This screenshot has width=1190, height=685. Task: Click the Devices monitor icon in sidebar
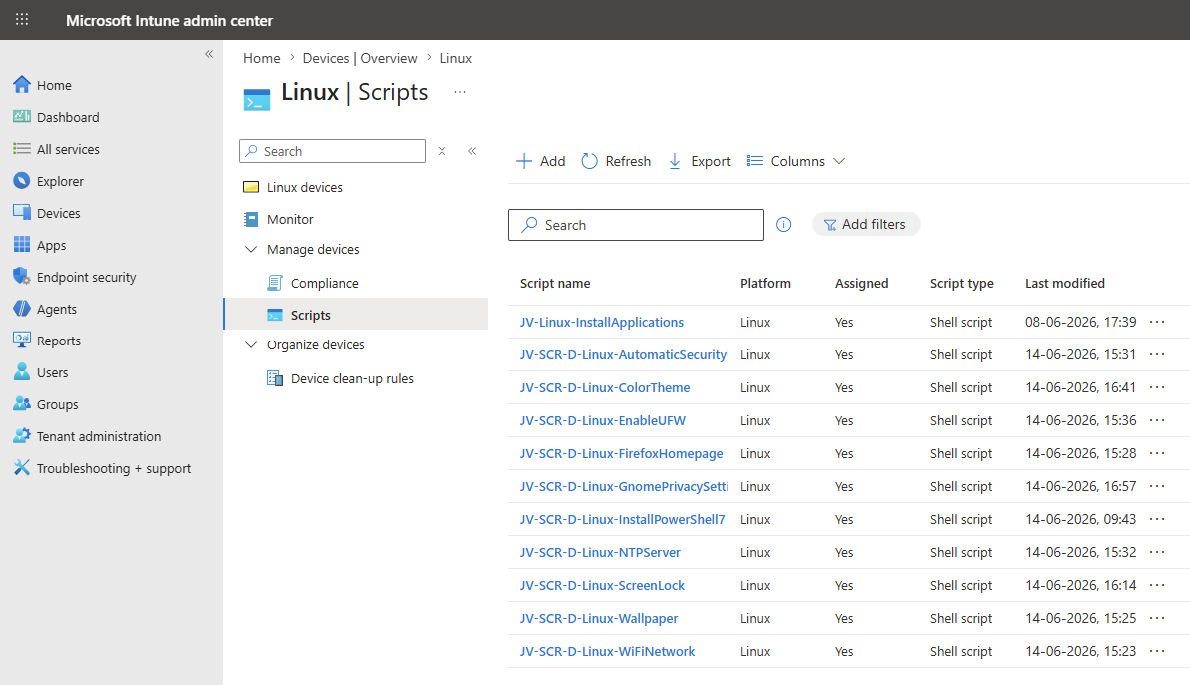pyautogui.click(x=22, y=212)
